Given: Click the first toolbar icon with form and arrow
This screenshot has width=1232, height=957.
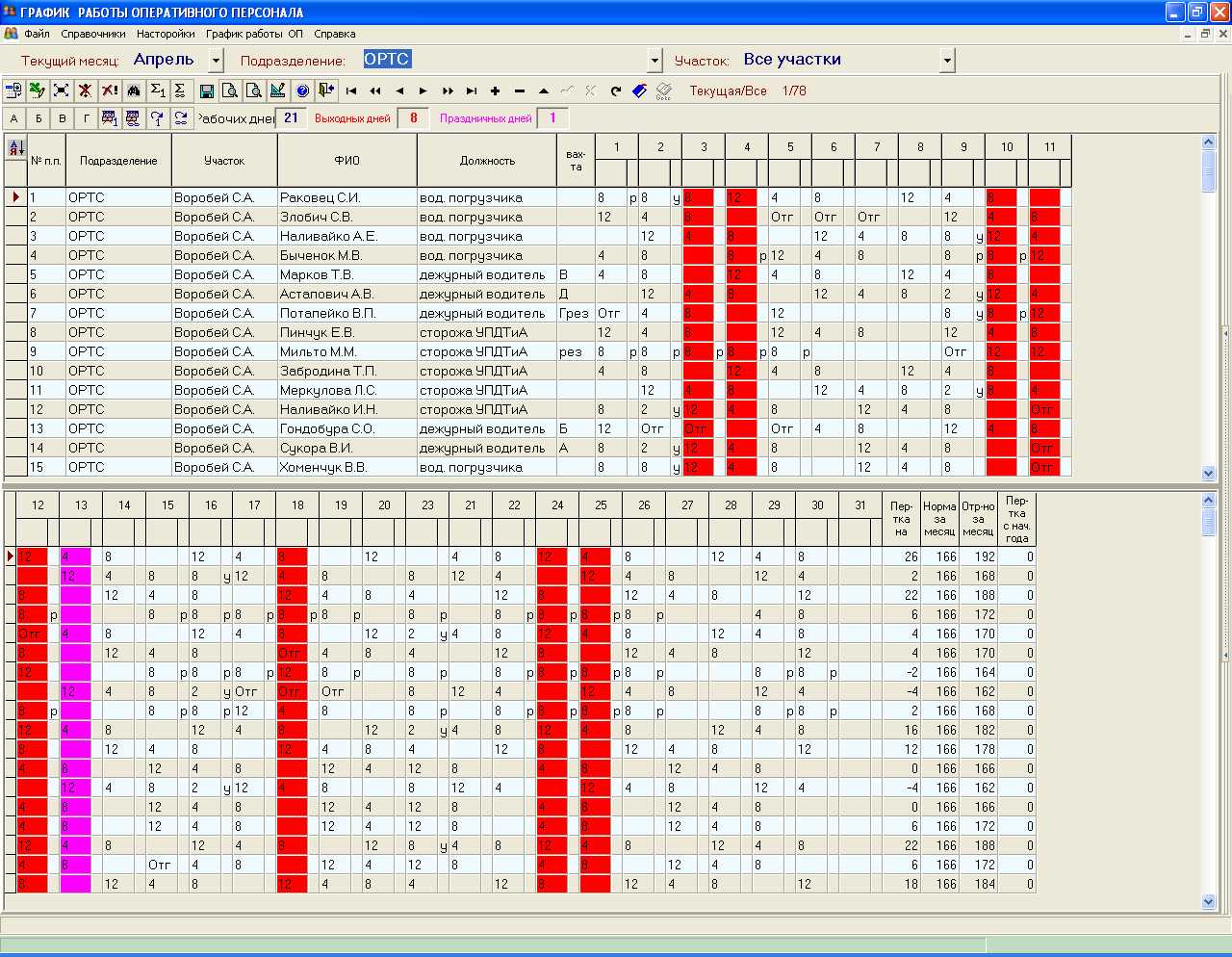Looking at the screenshot, I should 13,91.
